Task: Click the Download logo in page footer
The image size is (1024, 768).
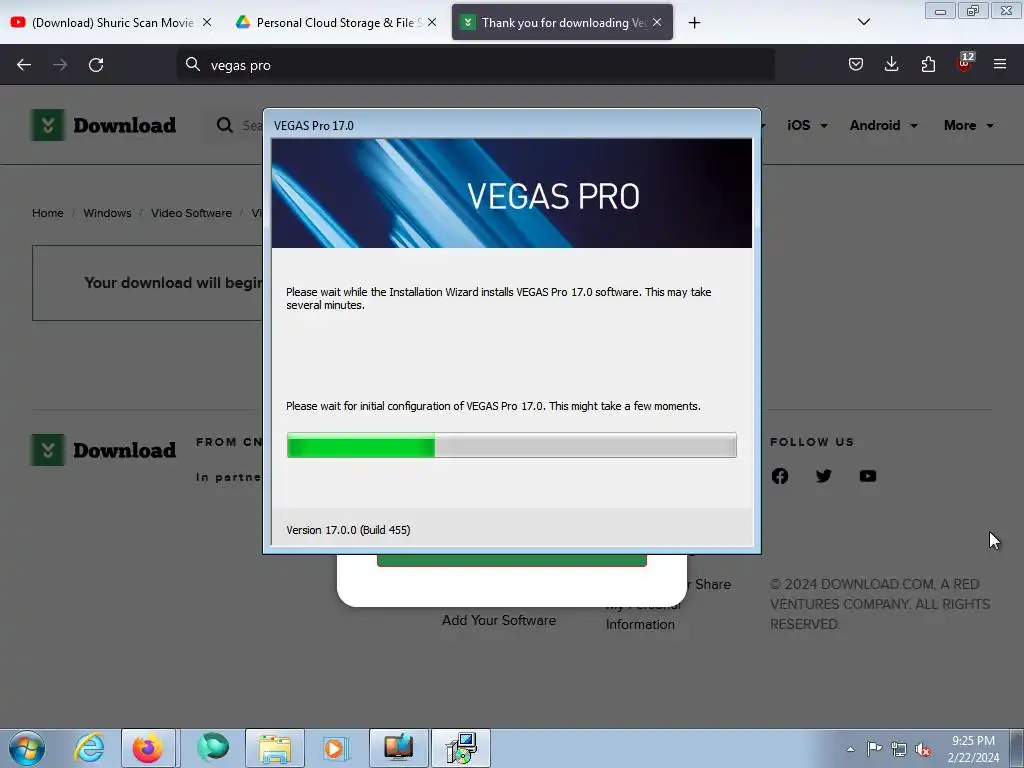Action: [x=104, y=450]
